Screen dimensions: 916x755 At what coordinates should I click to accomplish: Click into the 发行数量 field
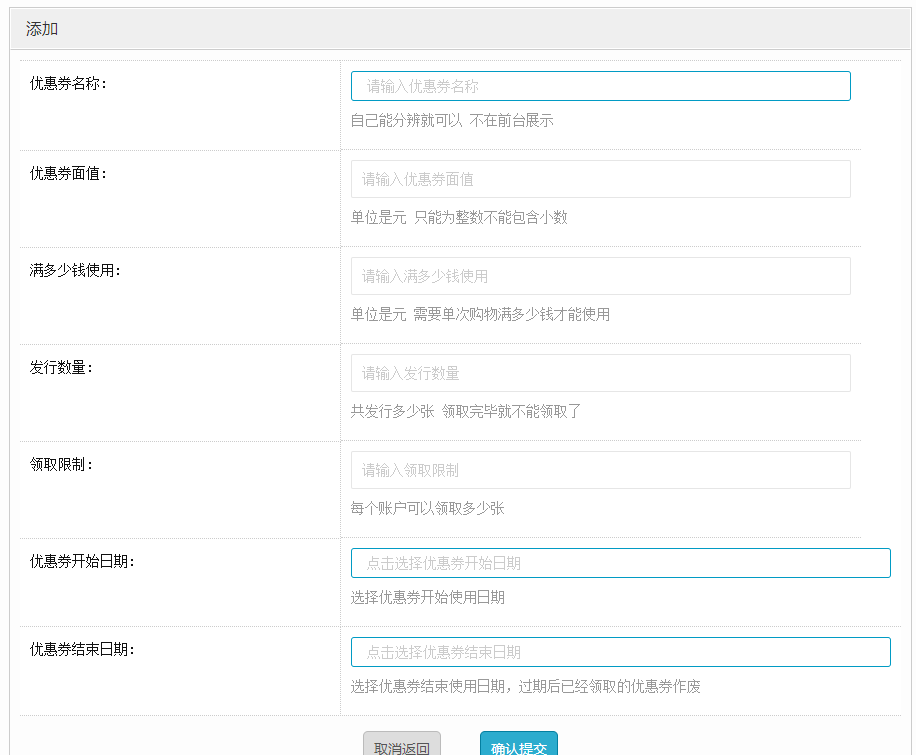(600, 373)
